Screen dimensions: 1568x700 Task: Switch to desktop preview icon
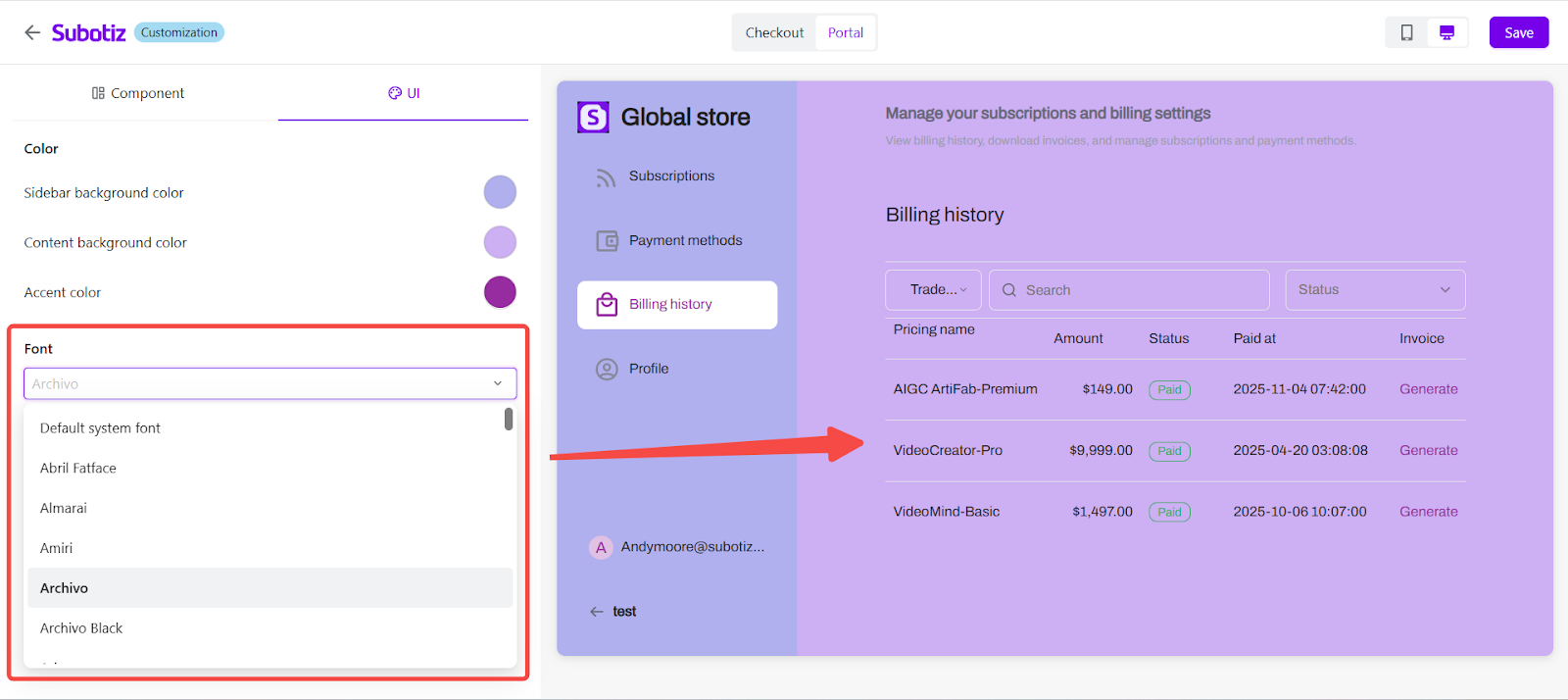[x=1446, y=32]
